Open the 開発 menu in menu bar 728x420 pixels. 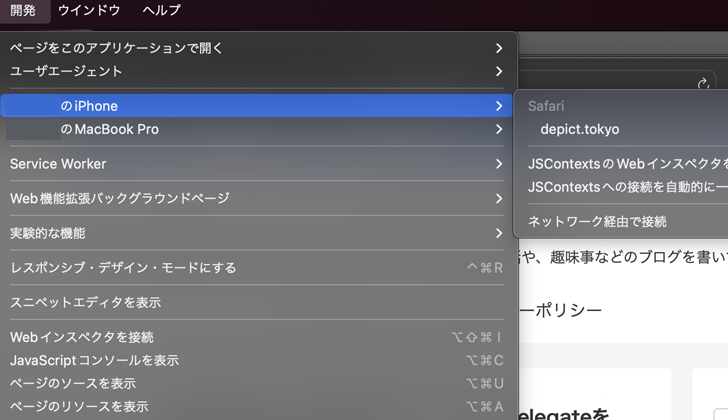(23, 10)
